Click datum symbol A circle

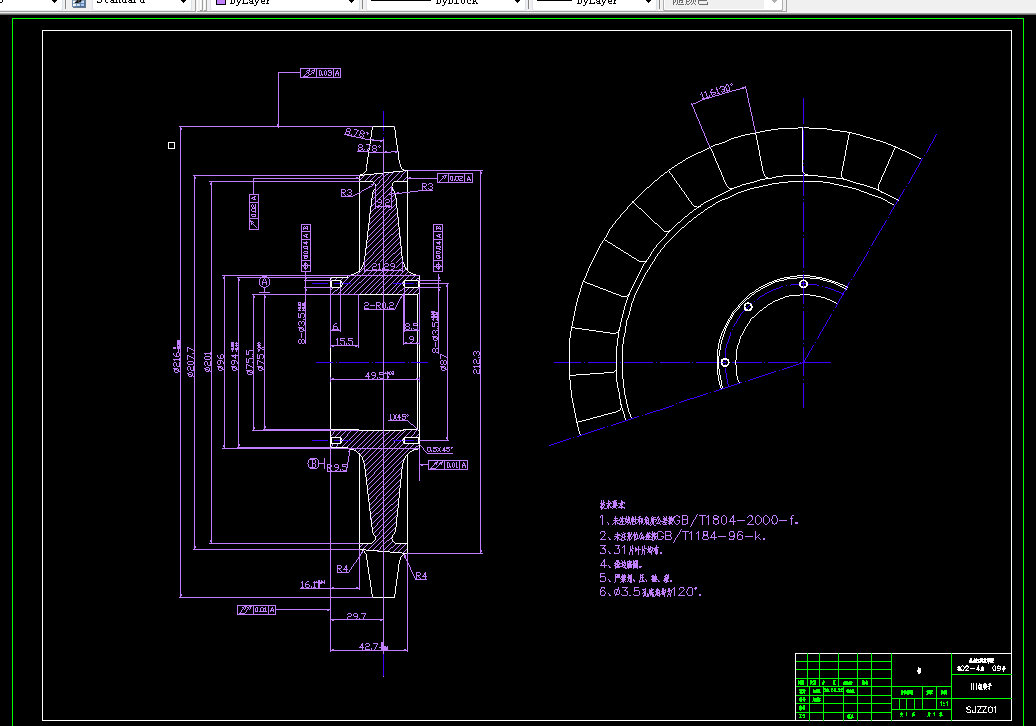(x=264, y=281)
